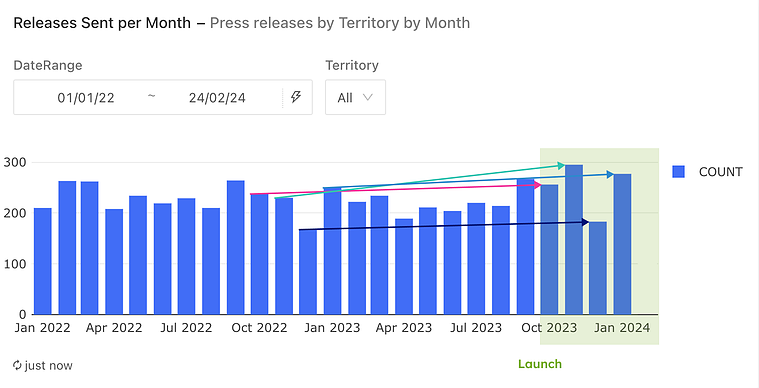Click the pink arrowhead at the October 2023 bar
Viewport: 759px width, 388px height.
tap(537, 185)
